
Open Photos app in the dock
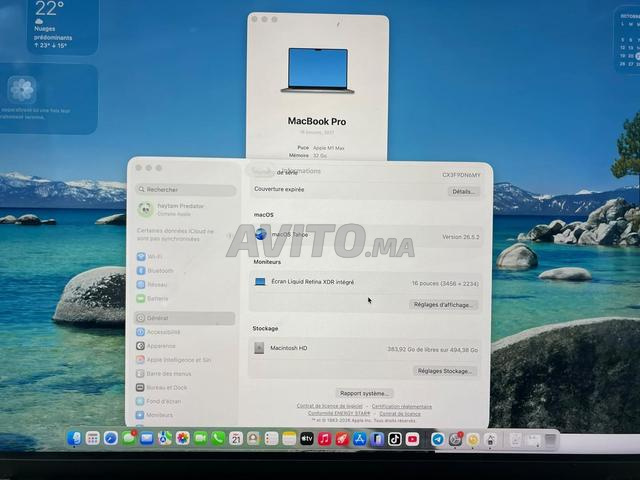(182, 439)
